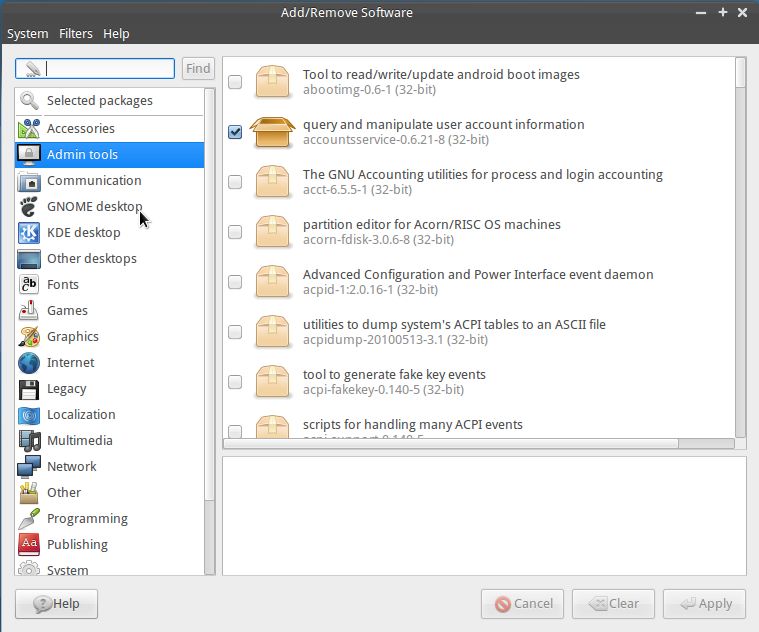Click the Internet globe icon
Image resolution: width=759 pixels, height=632 pixels.
coord(29,363)
